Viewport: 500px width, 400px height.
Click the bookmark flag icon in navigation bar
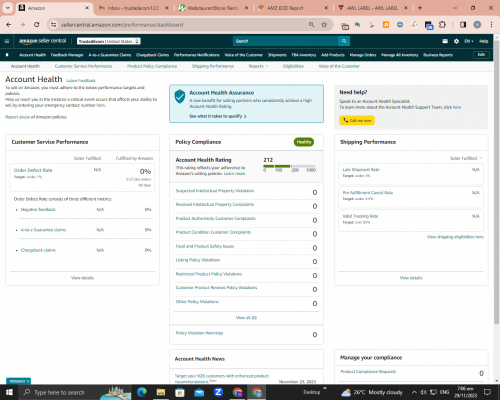(x=7, y=55)
